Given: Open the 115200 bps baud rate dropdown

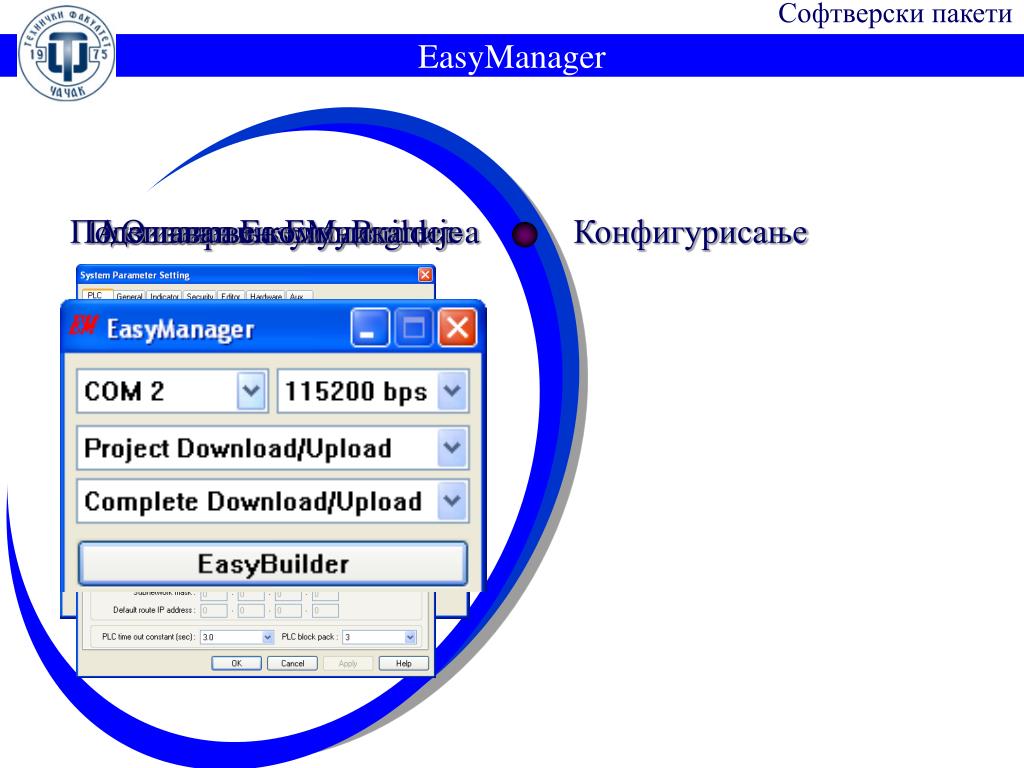Looking at the screenshot, I should pyautogui.click(x=452, y=391).
